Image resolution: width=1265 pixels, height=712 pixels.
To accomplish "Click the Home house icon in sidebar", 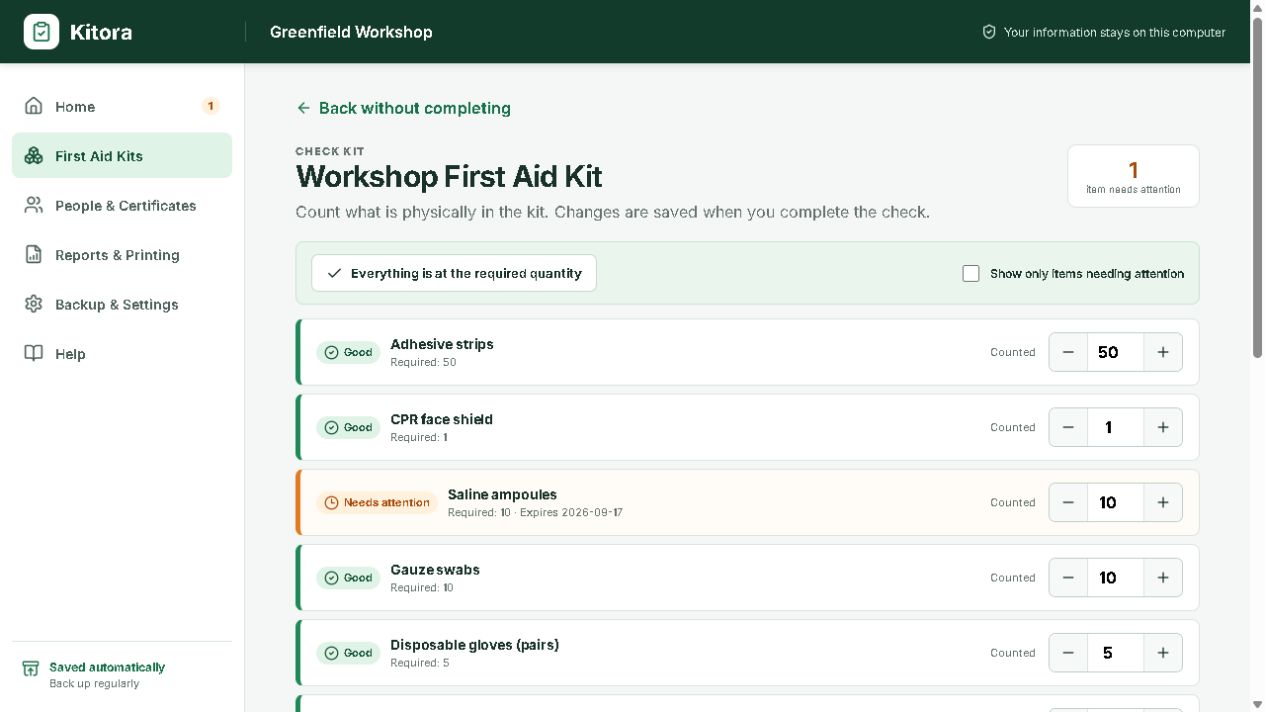I will click(34, 106).
